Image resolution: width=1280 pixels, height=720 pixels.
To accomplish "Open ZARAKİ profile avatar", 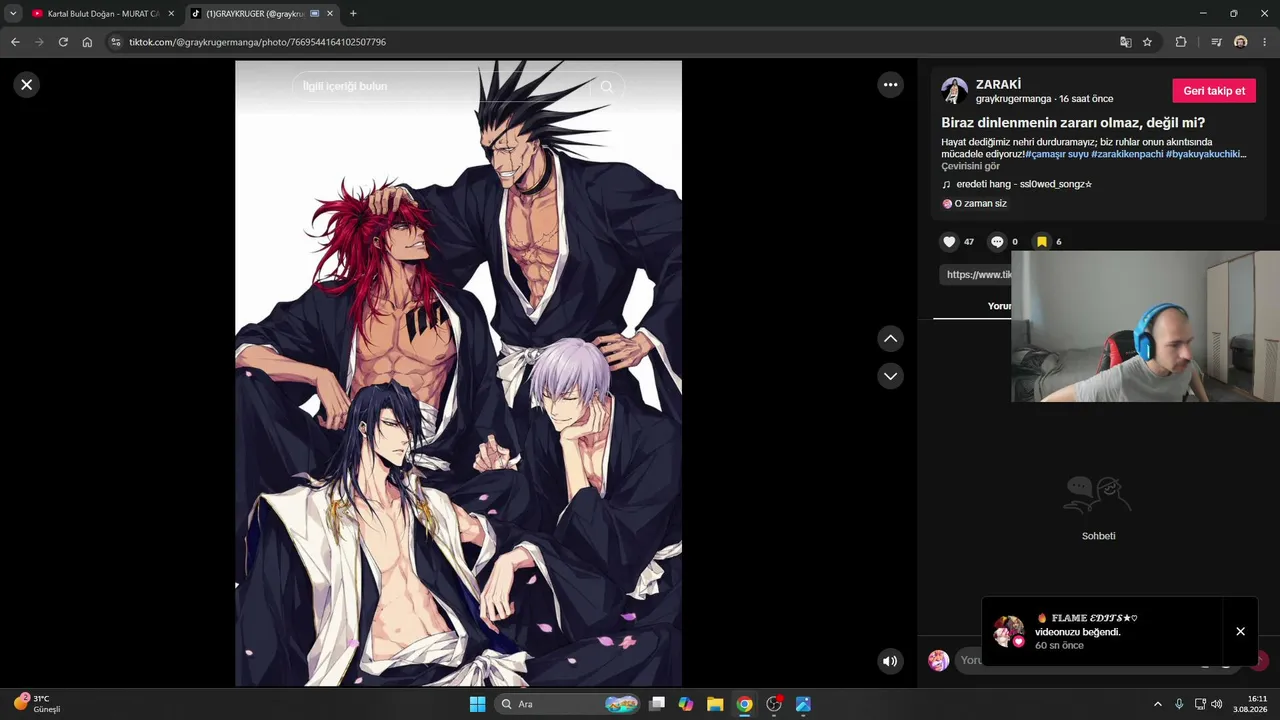I will 954,90.
